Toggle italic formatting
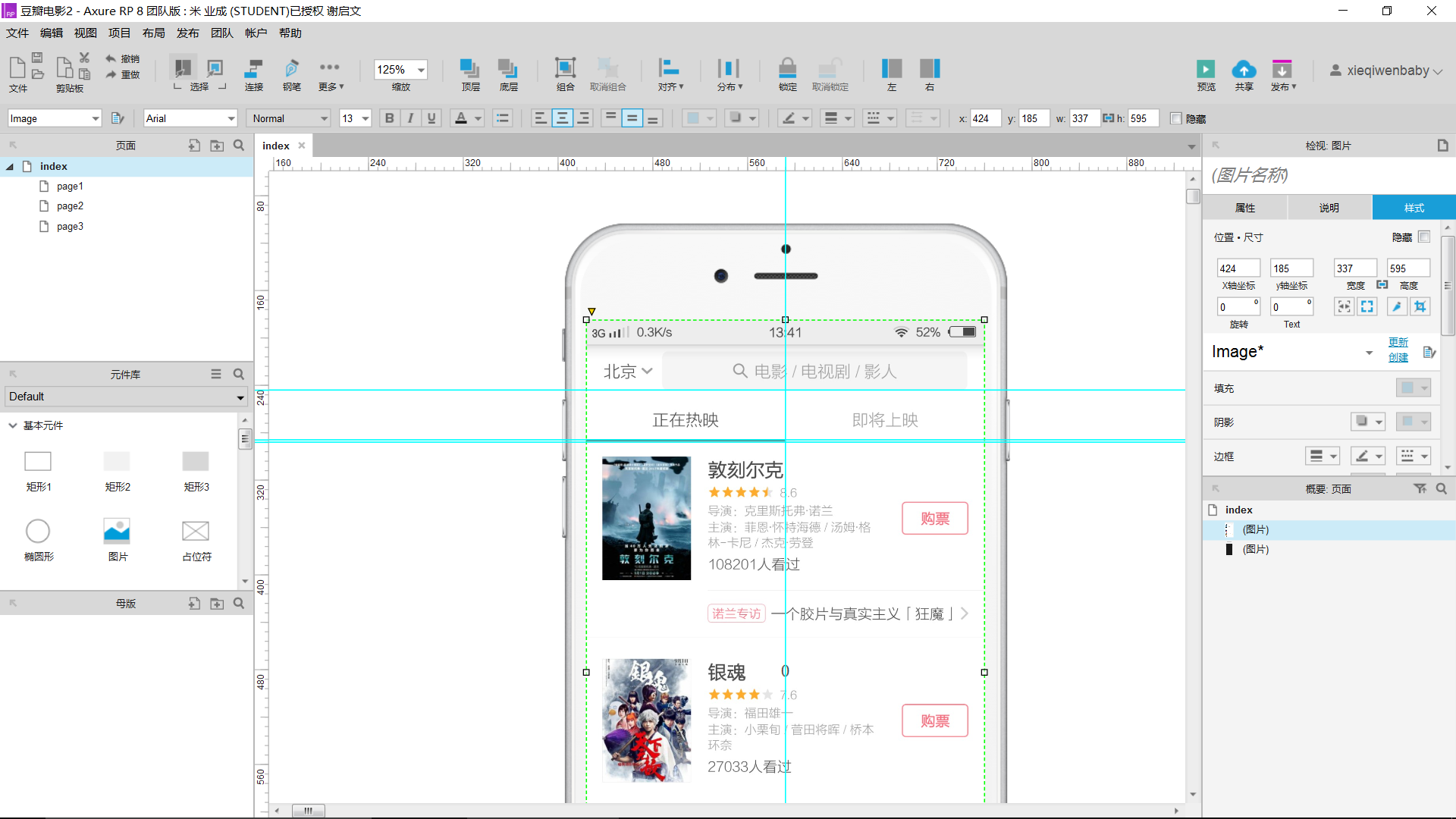Image resolution: width=1456 pixels, height=819 pixels. click(410, 118)
